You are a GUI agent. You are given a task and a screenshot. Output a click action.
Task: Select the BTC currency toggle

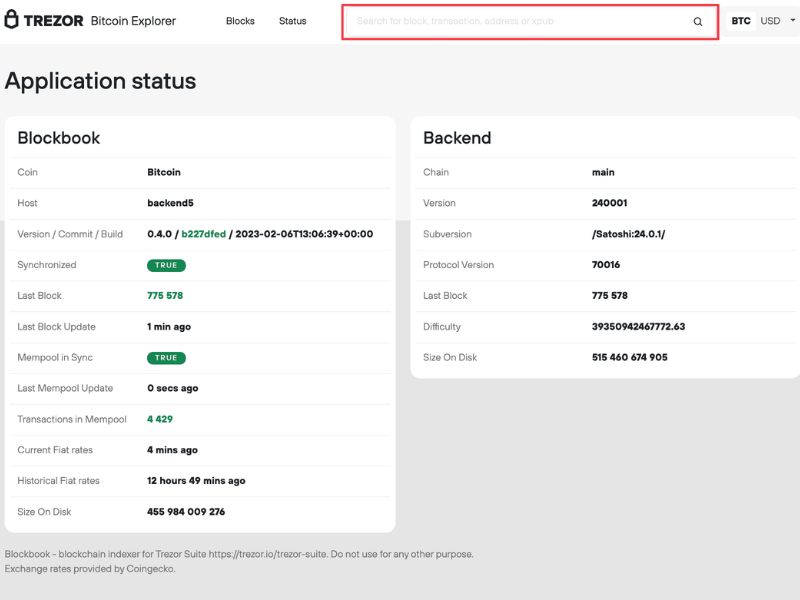point(740,21)
